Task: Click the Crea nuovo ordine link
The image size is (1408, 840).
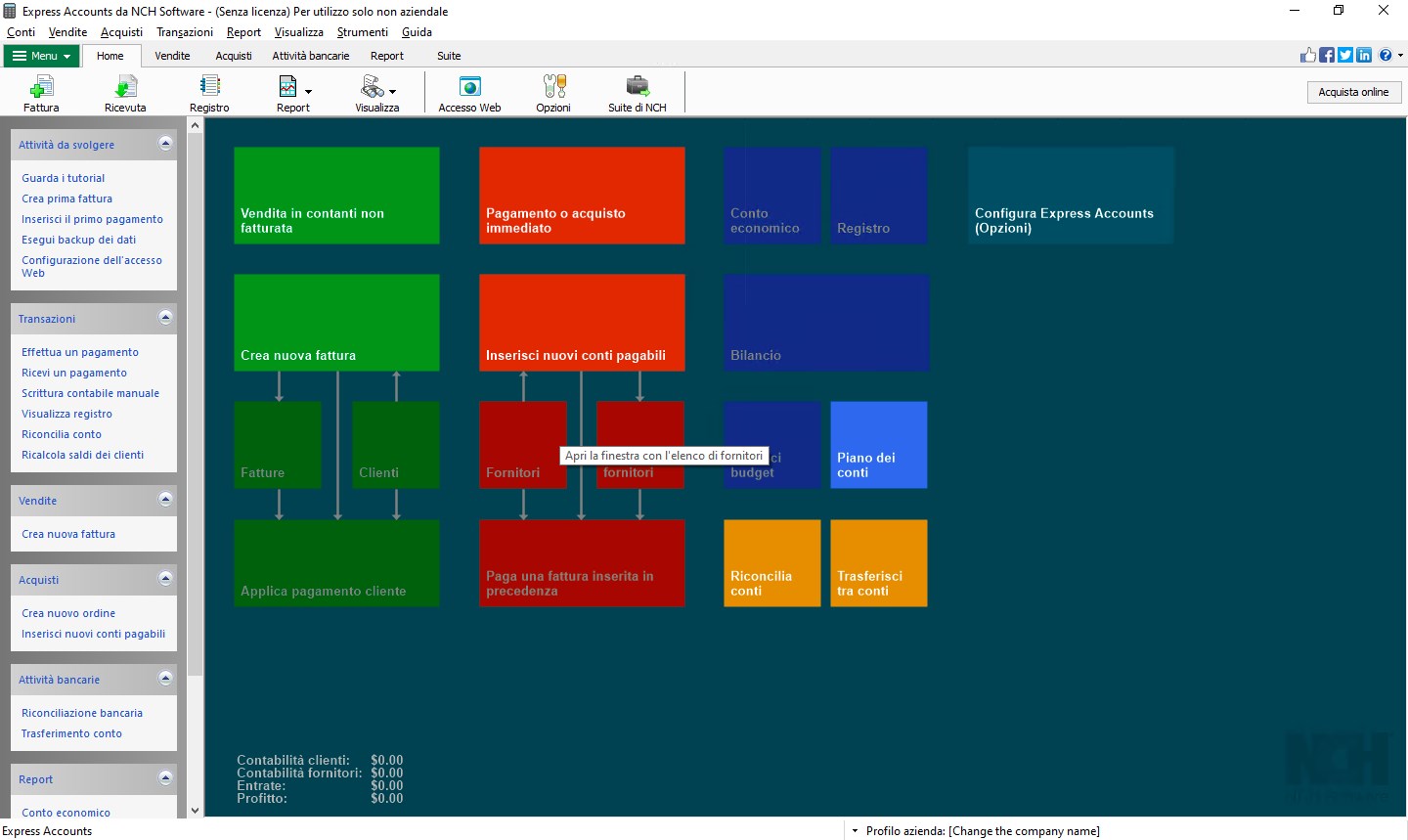Action: pyautogui.click(x=68, y=613)
